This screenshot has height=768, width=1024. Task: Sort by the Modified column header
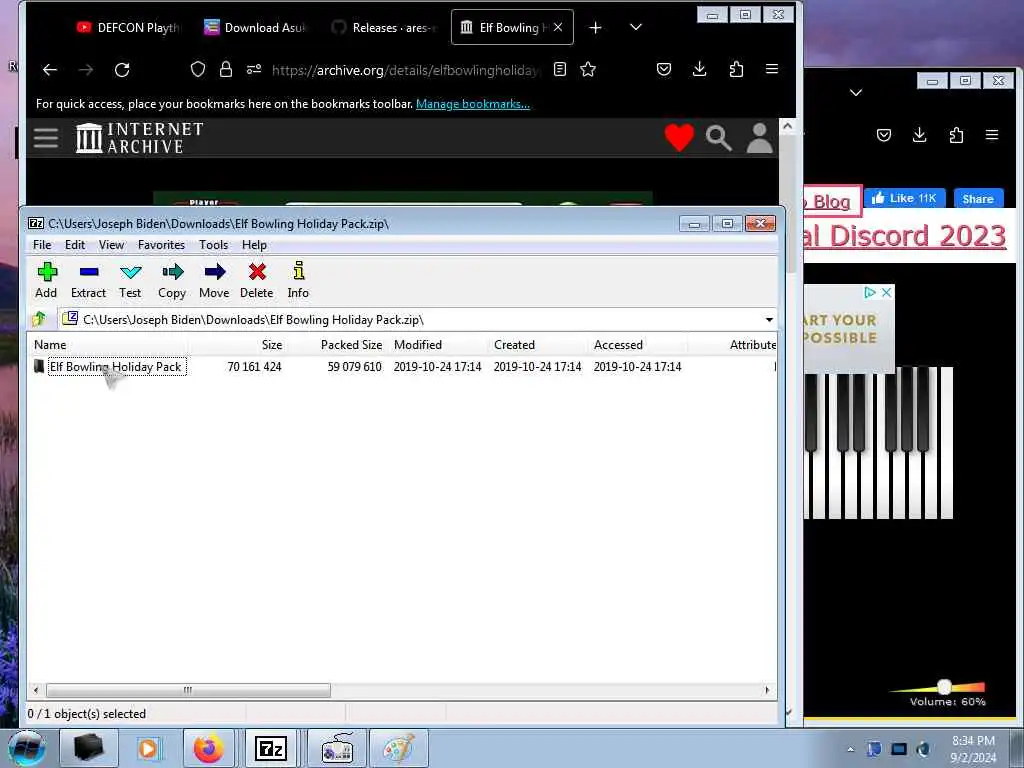click(418, 345)
